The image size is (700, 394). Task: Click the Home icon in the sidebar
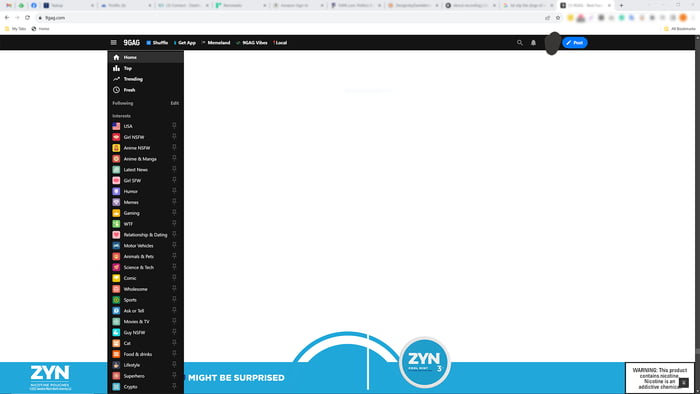(116, 57)
